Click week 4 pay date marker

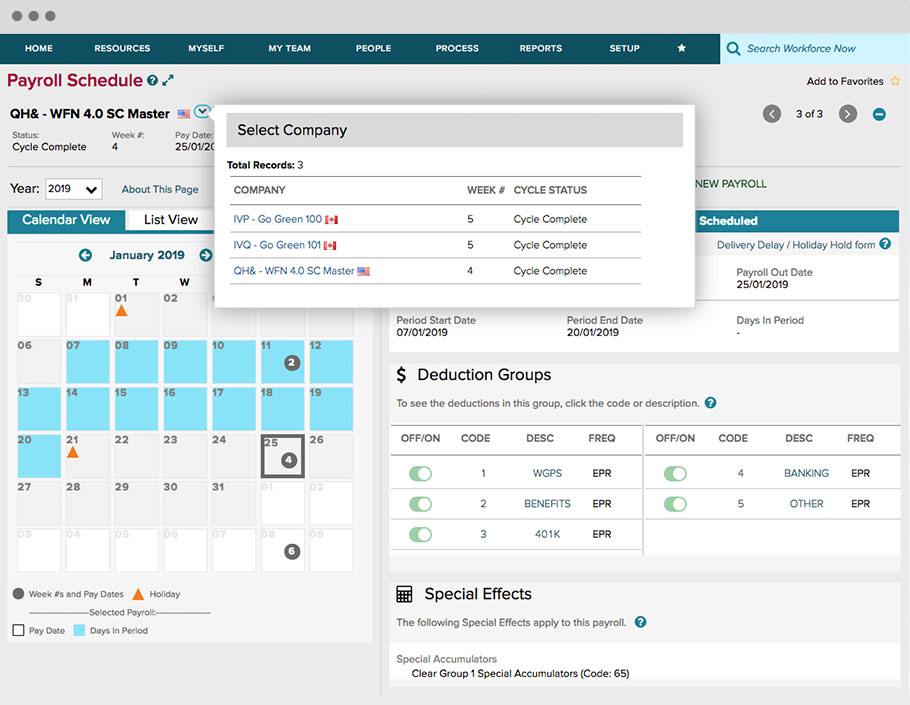click(289, 460)
